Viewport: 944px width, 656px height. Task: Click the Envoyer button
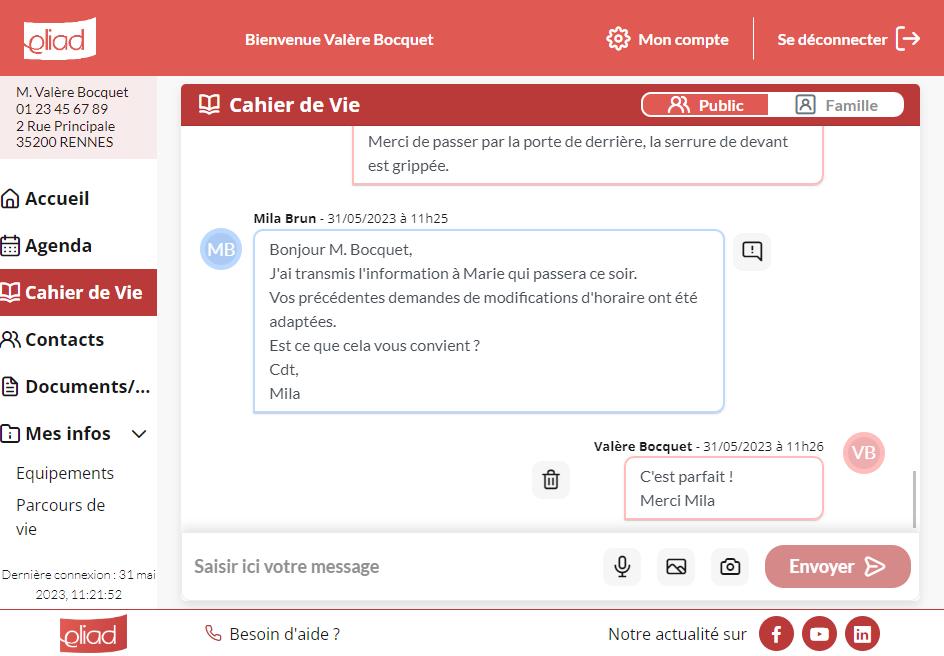click(837, 566)
